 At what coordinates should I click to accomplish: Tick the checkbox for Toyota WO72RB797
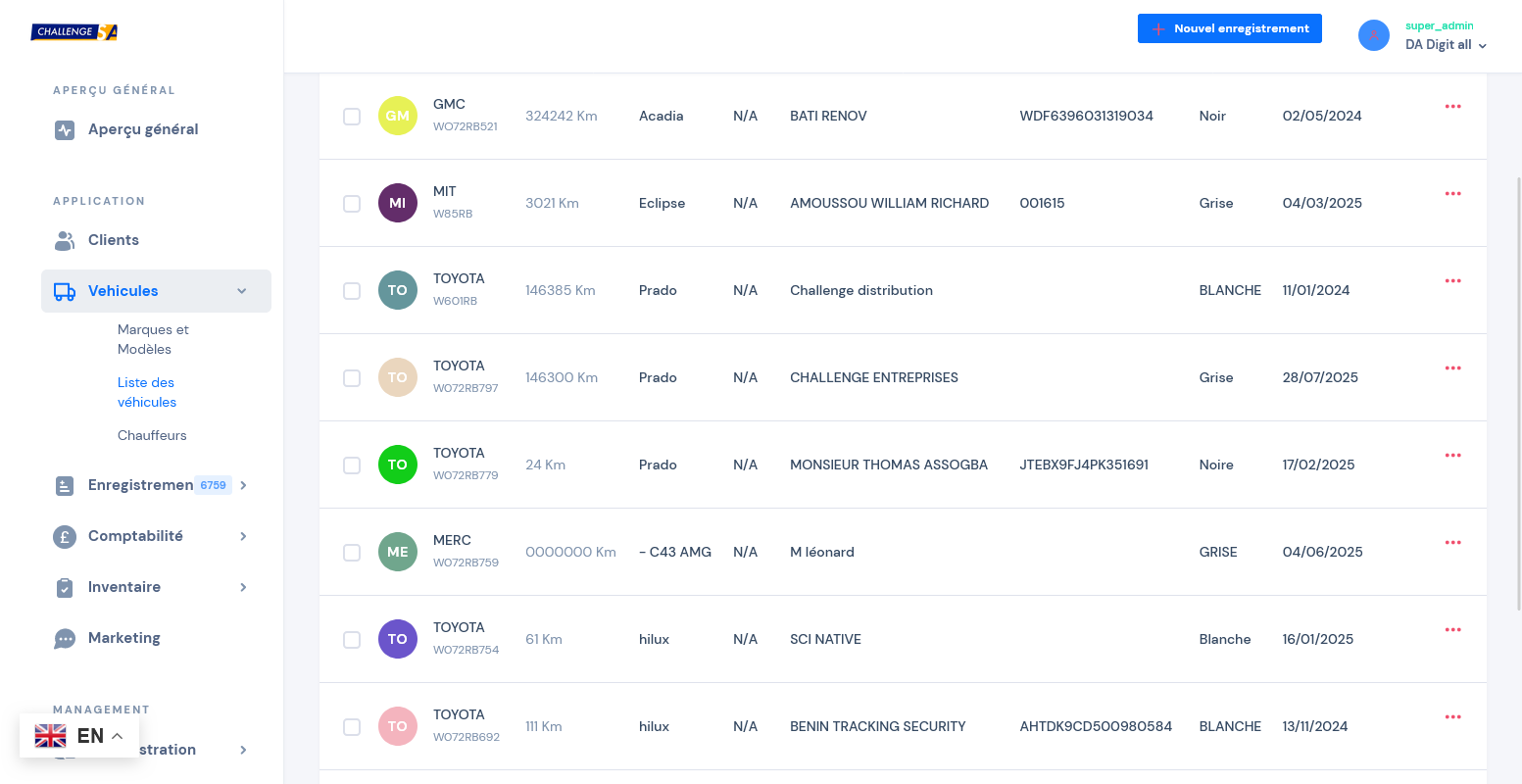(352, 378)
